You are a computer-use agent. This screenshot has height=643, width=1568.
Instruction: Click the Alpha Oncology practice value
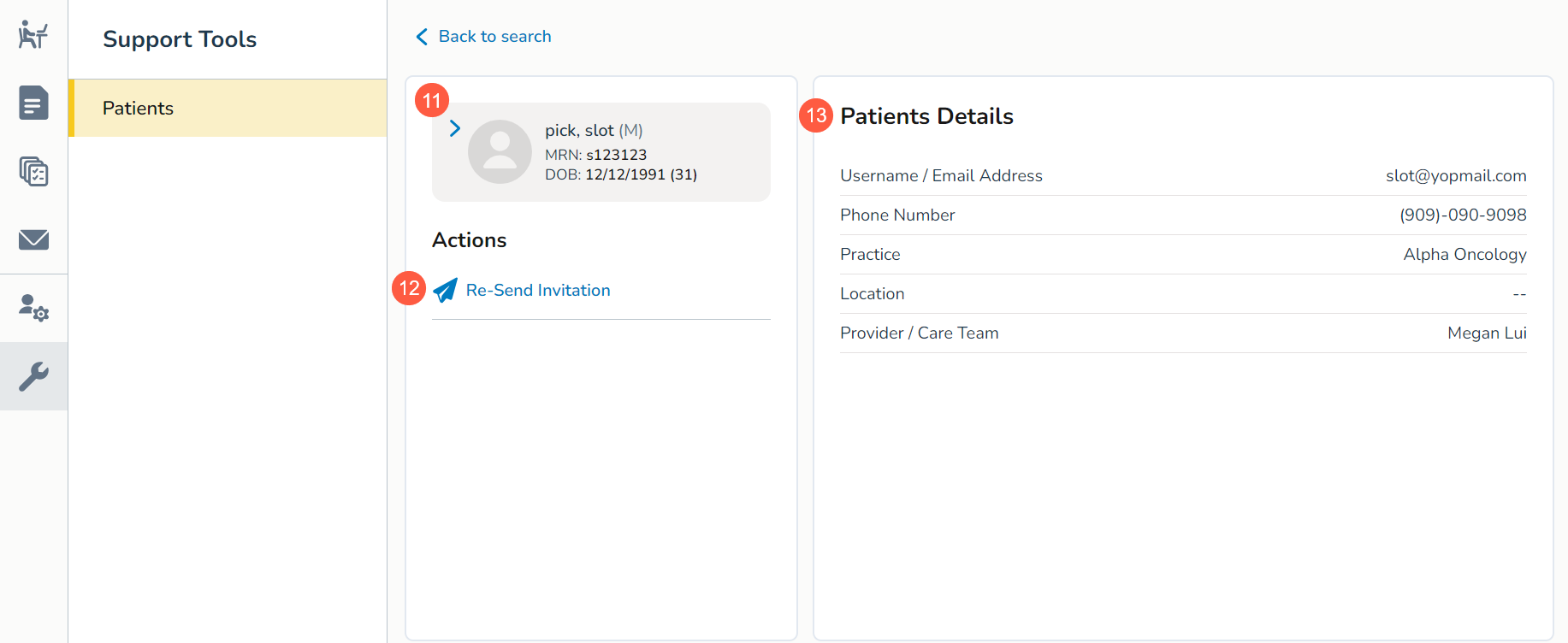click(1464, 255)
